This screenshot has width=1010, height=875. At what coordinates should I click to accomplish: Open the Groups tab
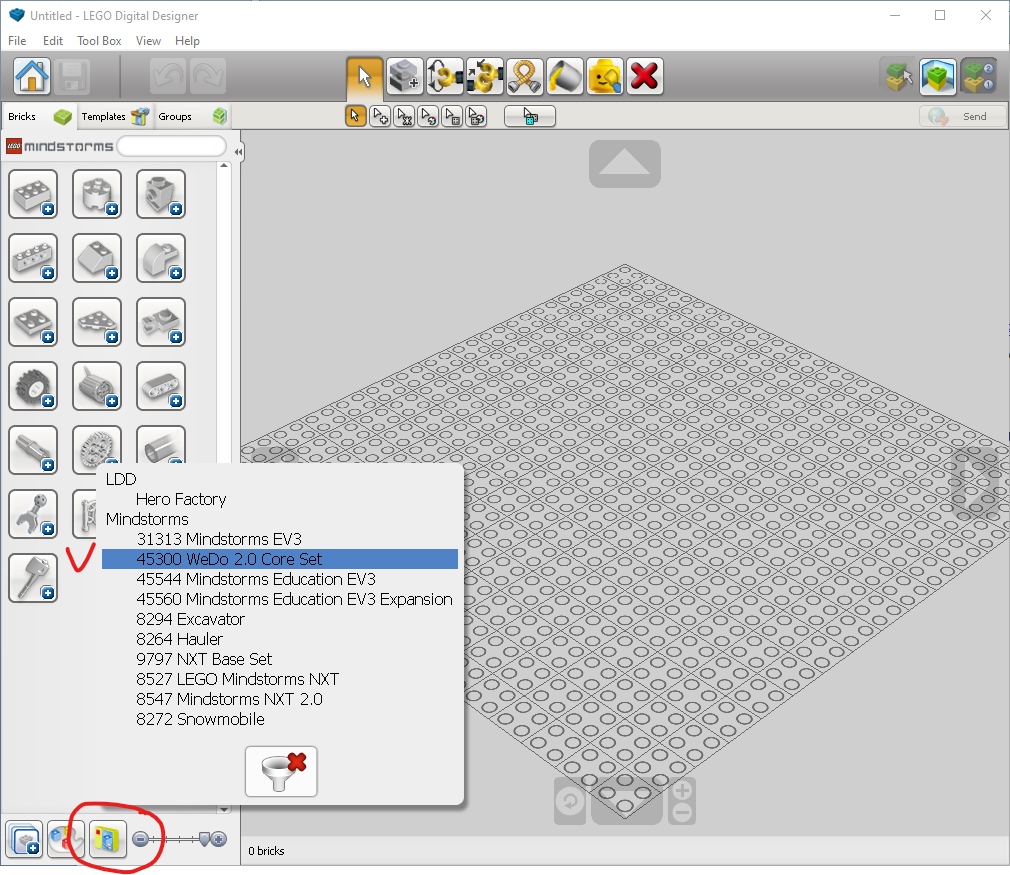tap(192, 117)
